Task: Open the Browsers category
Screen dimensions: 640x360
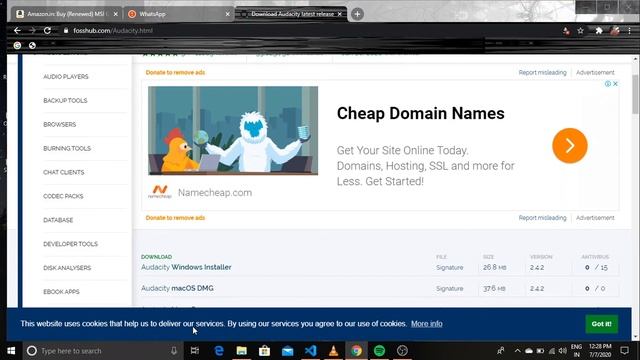Action: click(60, 124)
